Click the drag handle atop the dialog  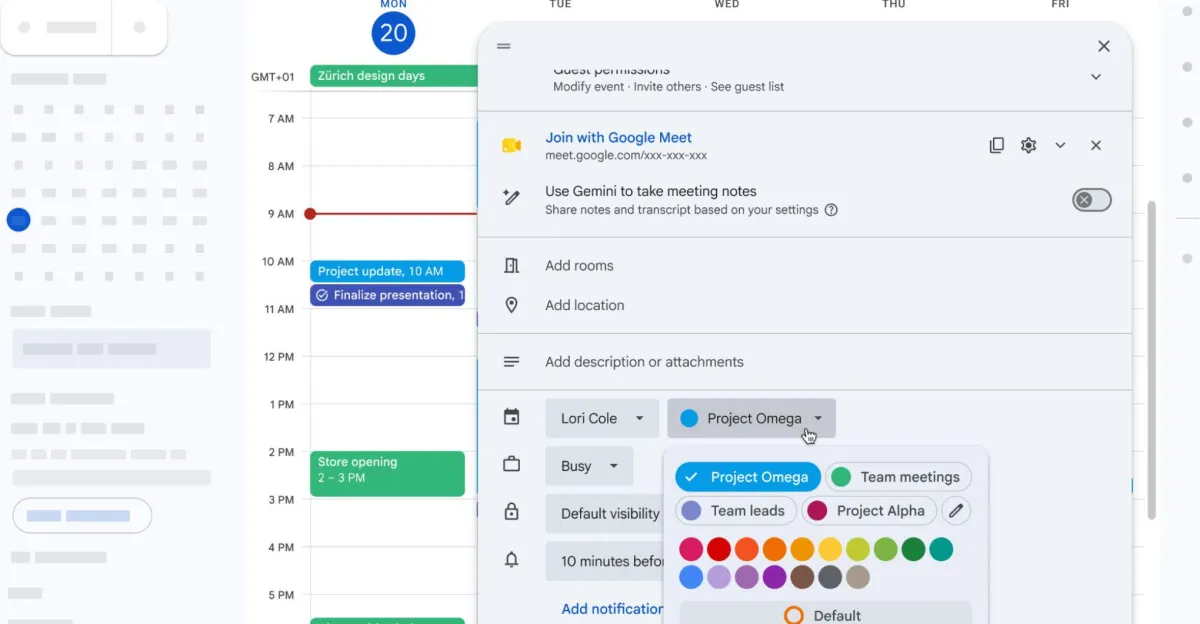pyautogui.click(x=504, y=46)
